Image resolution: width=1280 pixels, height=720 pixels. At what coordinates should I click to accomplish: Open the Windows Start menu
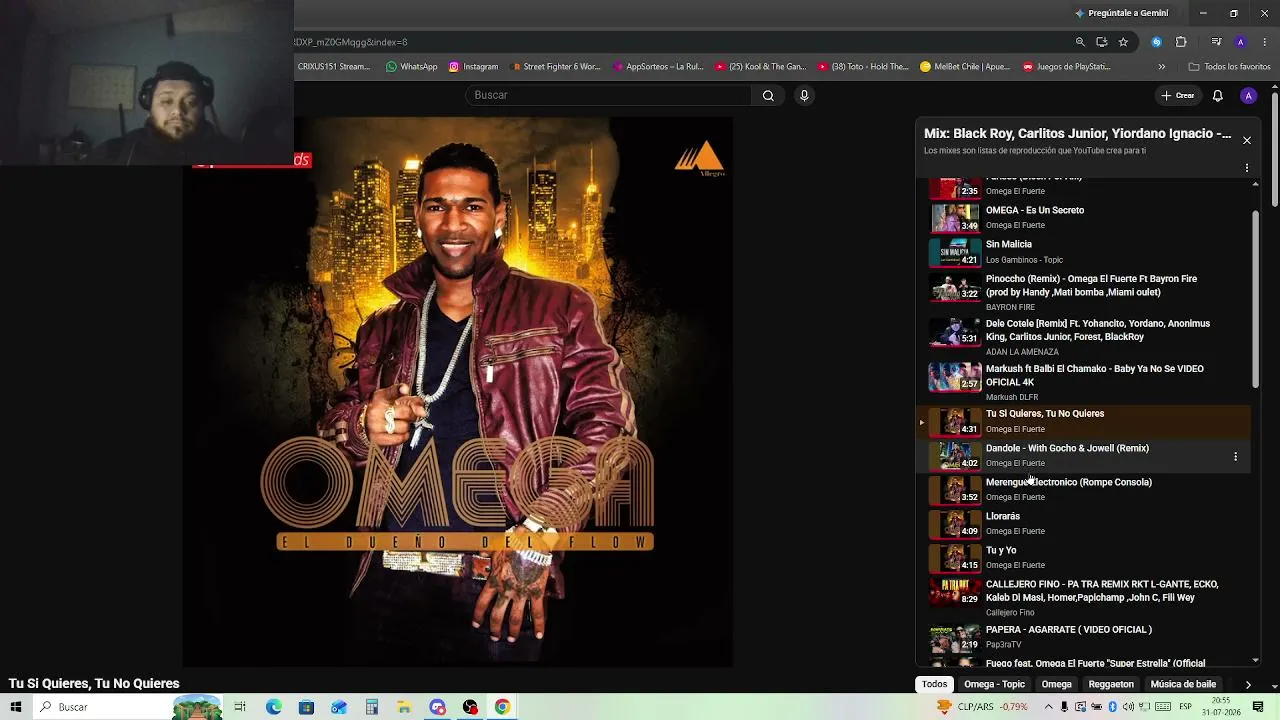coord(16,707)
